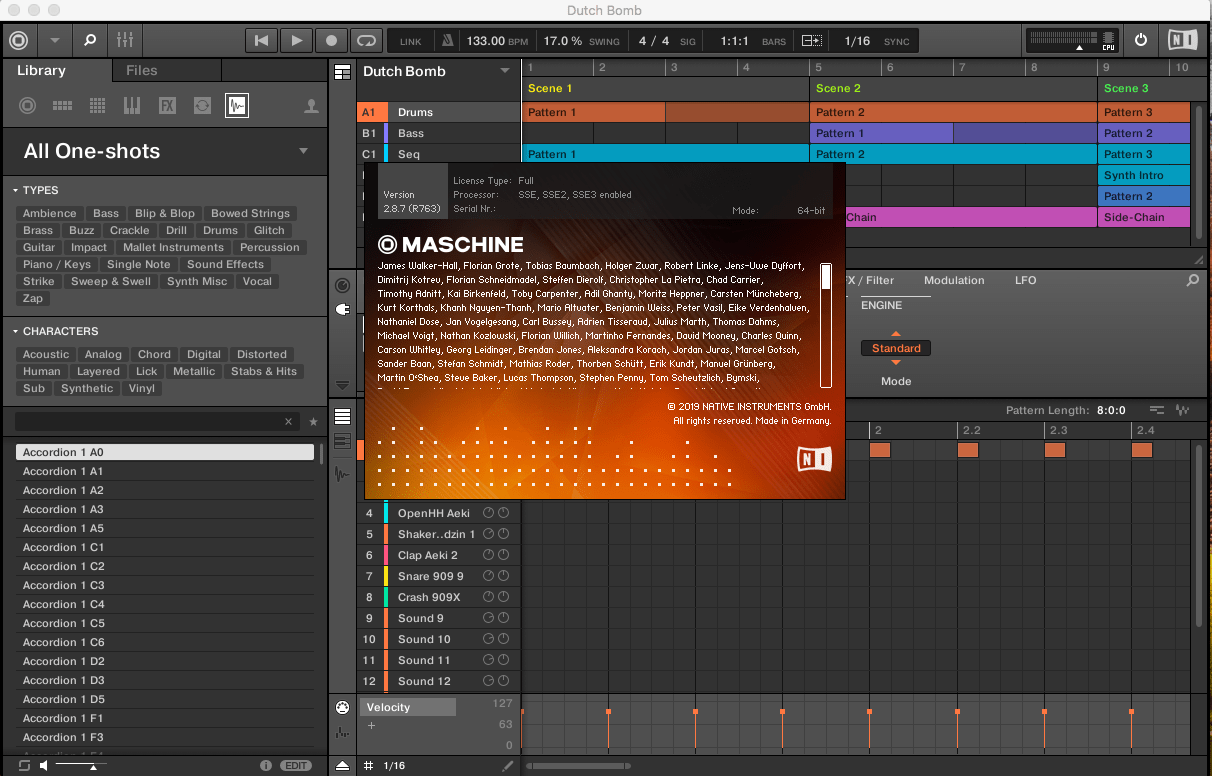Image resolution: width=1212 pixels, height=776 pixels.
Task: Select the One-shots waveform icon
Action: tap(237, 106)
